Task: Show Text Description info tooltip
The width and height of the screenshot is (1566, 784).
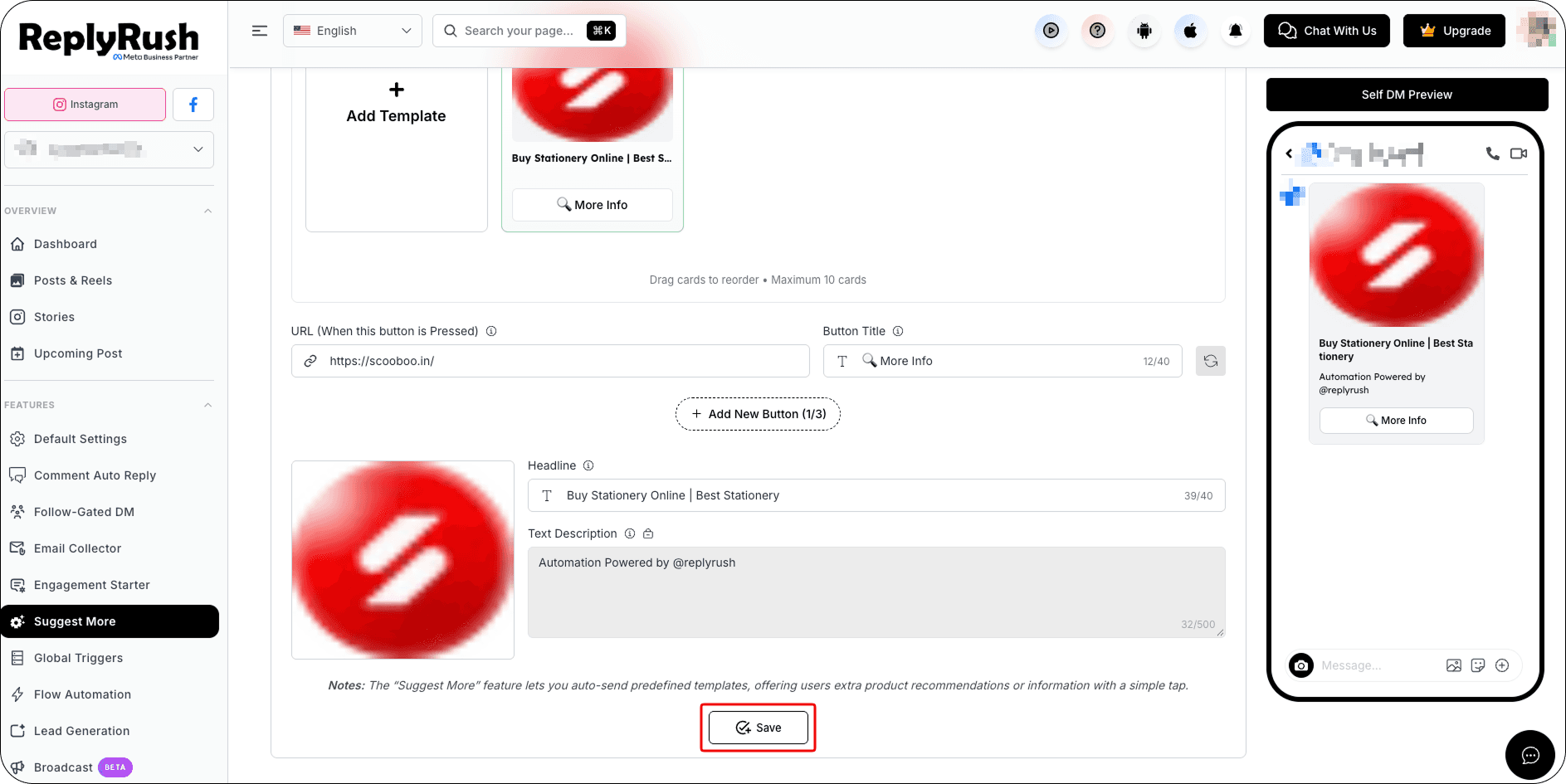Action: coord(630,533)
